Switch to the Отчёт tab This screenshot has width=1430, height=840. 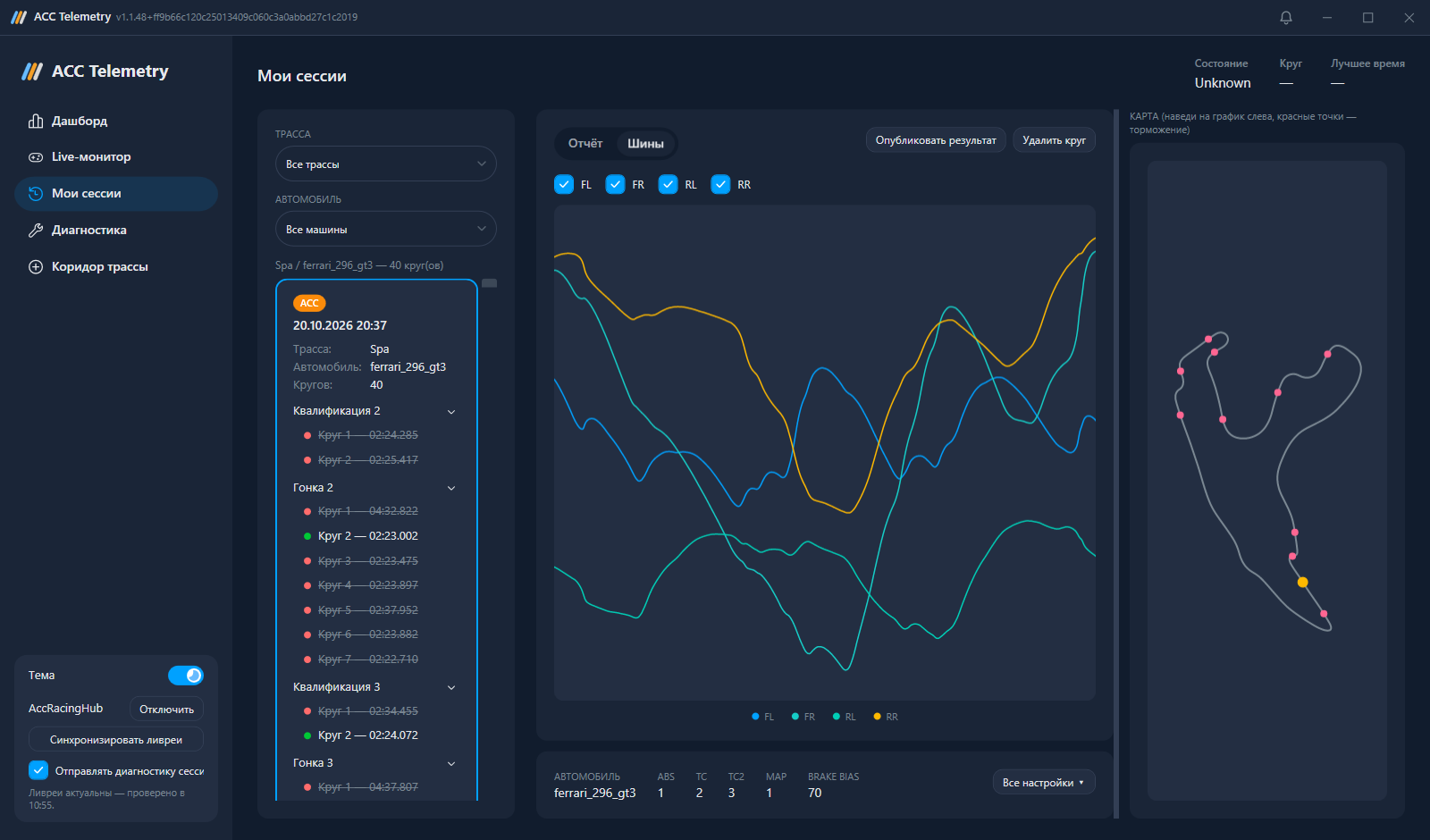585,143
